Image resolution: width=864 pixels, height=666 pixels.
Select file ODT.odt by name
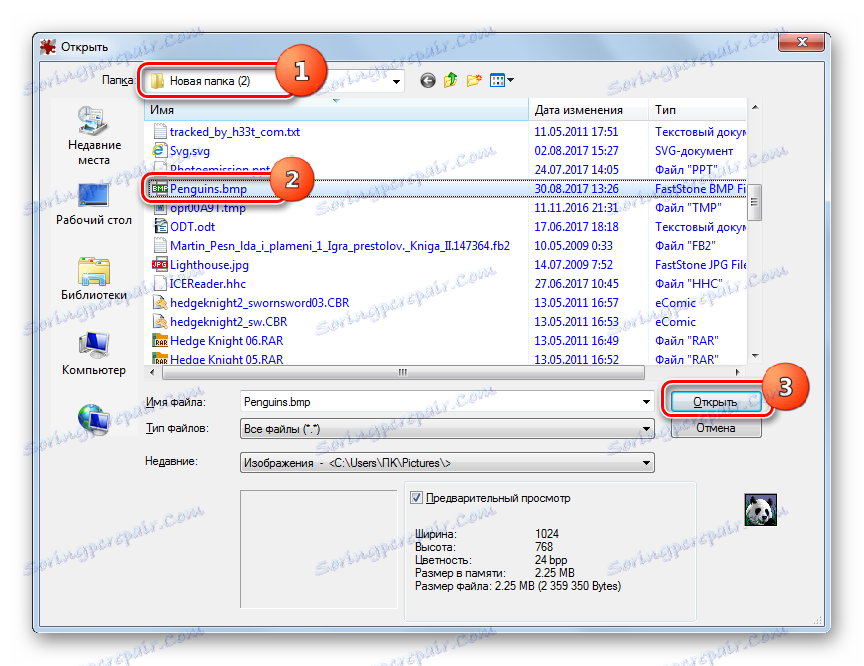click(x=192, y=226)
